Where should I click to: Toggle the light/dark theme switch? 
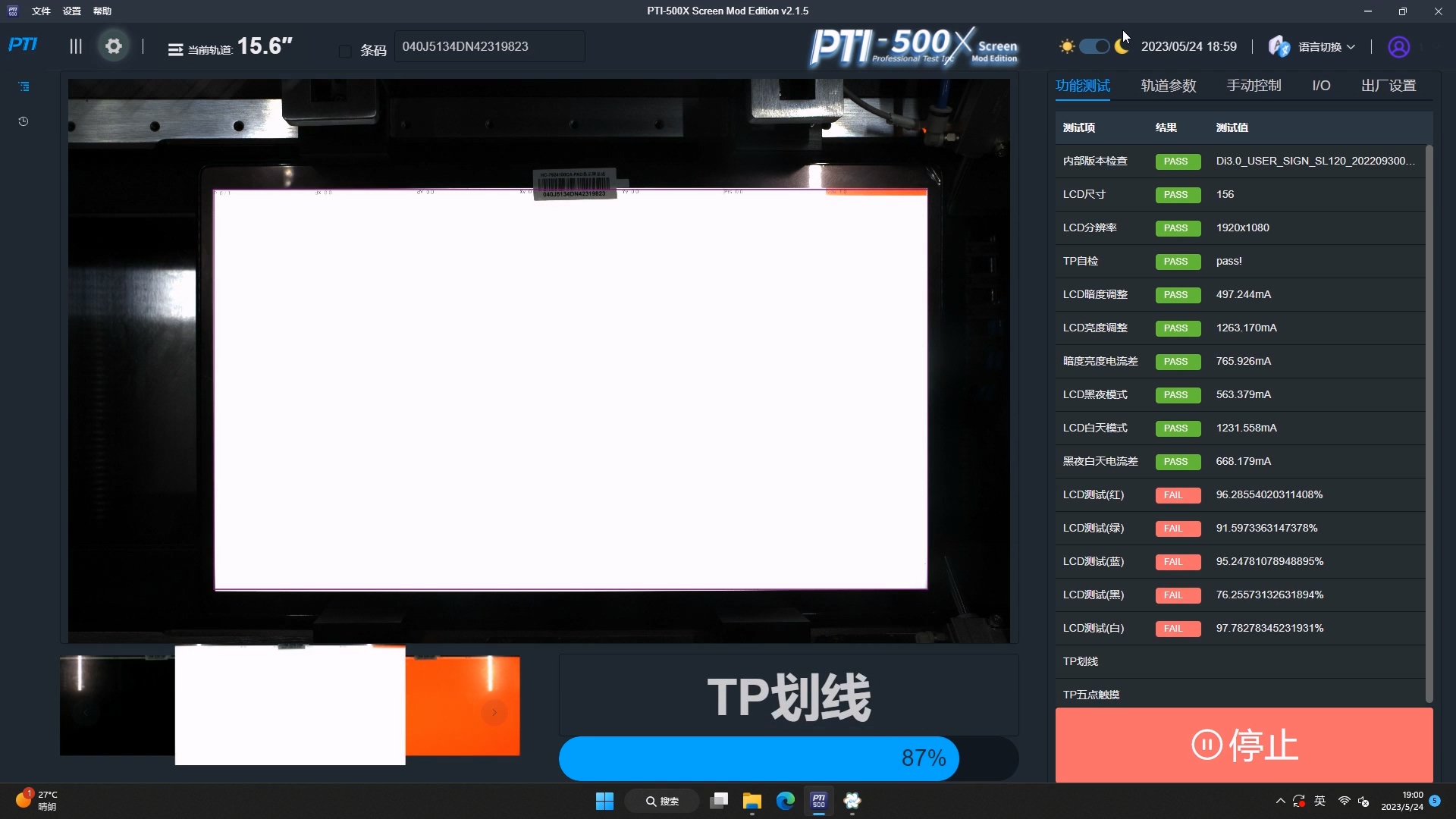pyautogui.click(x=1094, y=47)
